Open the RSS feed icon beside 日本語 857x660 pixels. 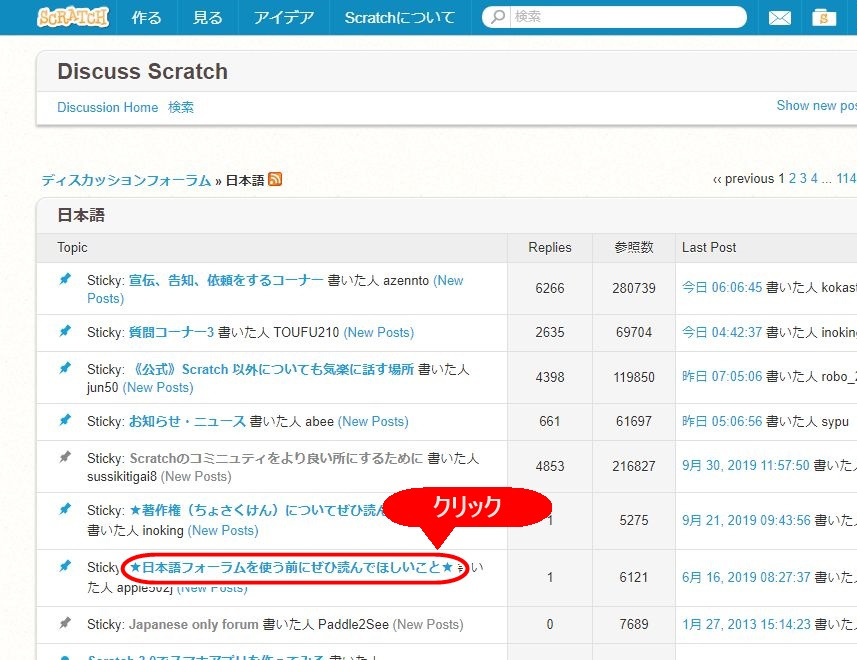pos(275,179)
